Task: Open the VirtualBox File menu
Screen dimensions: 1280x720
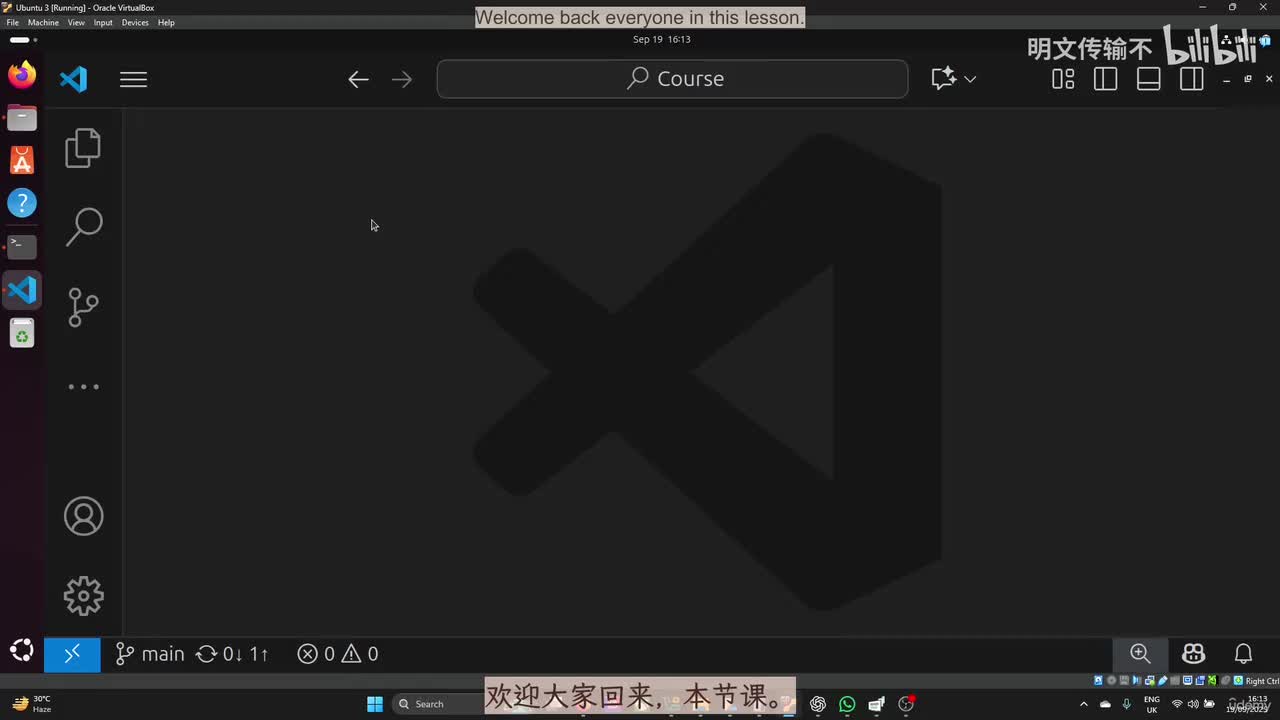Action: point(13,22)
